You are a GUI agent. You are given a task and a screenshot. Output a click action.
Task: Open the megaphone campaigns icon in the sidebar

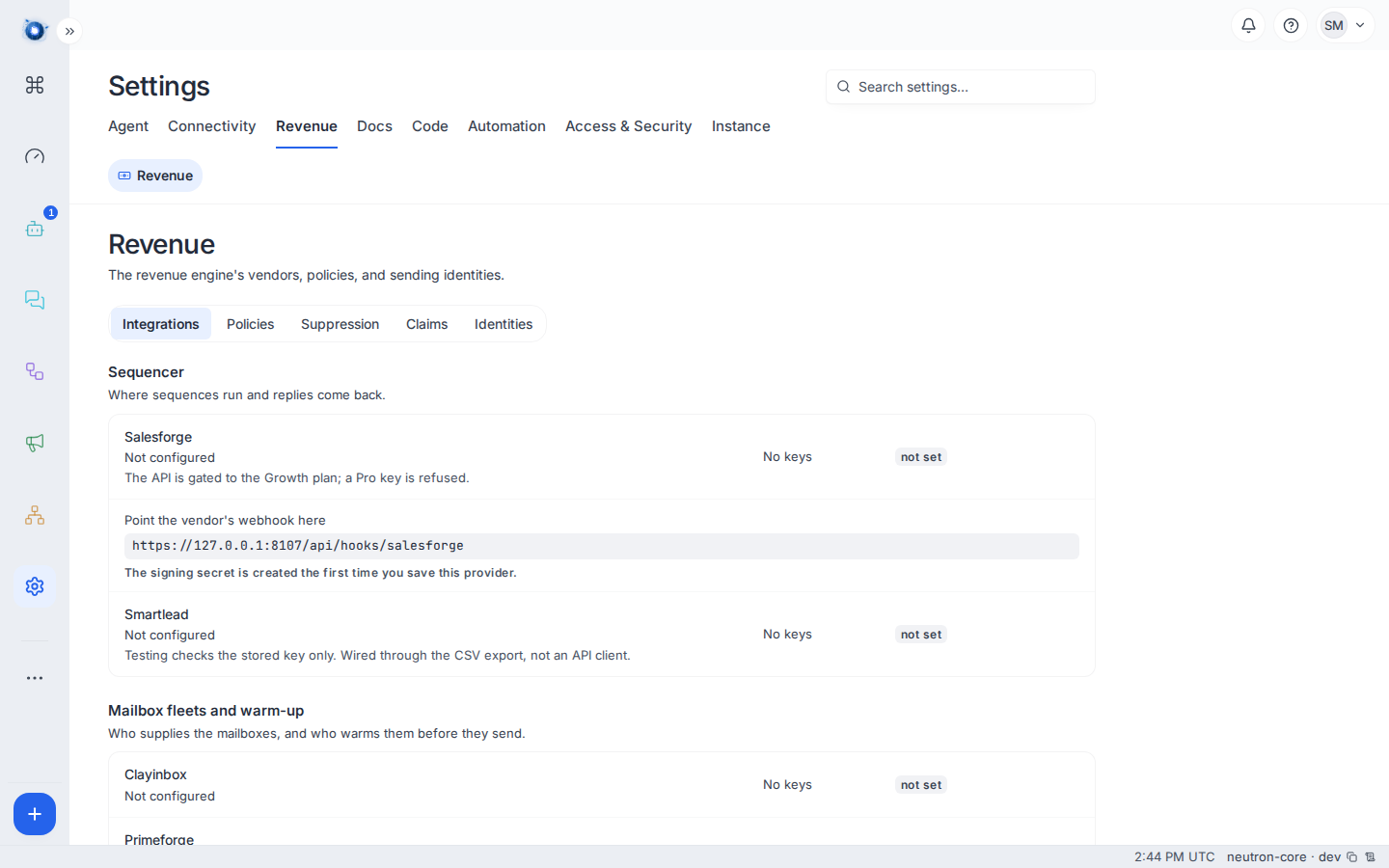click(35, 443)
